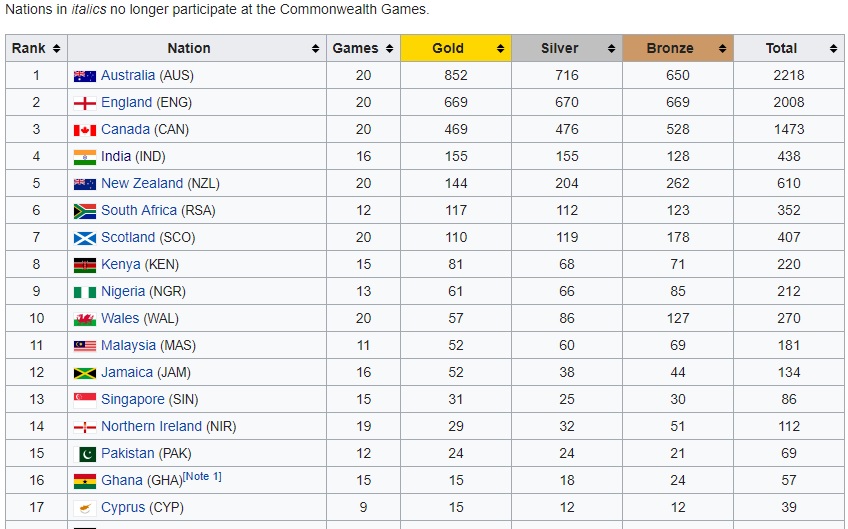Select New Zealand's silver count 204
The image size is (848, 529).
(567, 183)
